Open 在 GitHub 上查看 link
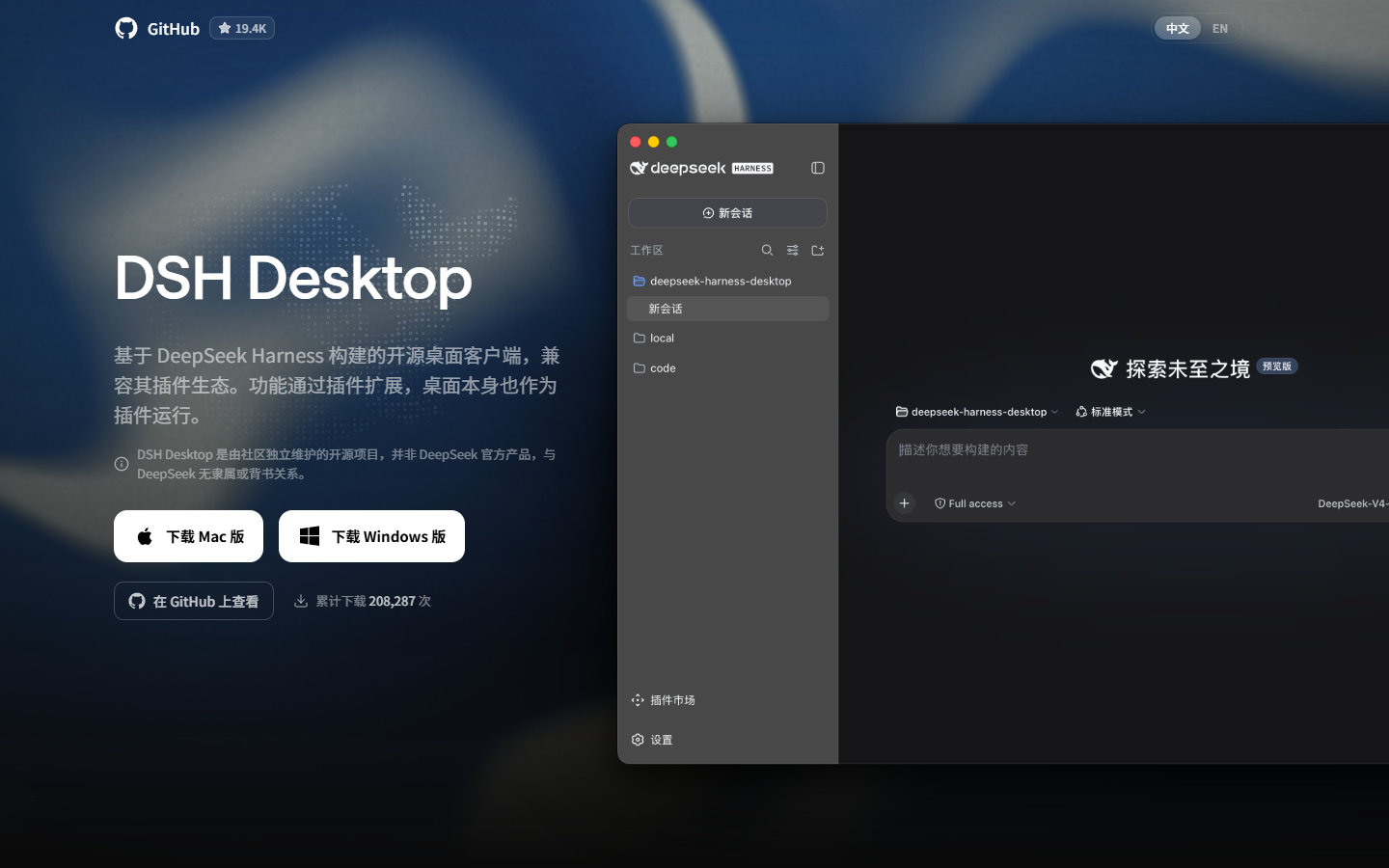The width and height of the screenshot is (1389, 868). [194, 601]
